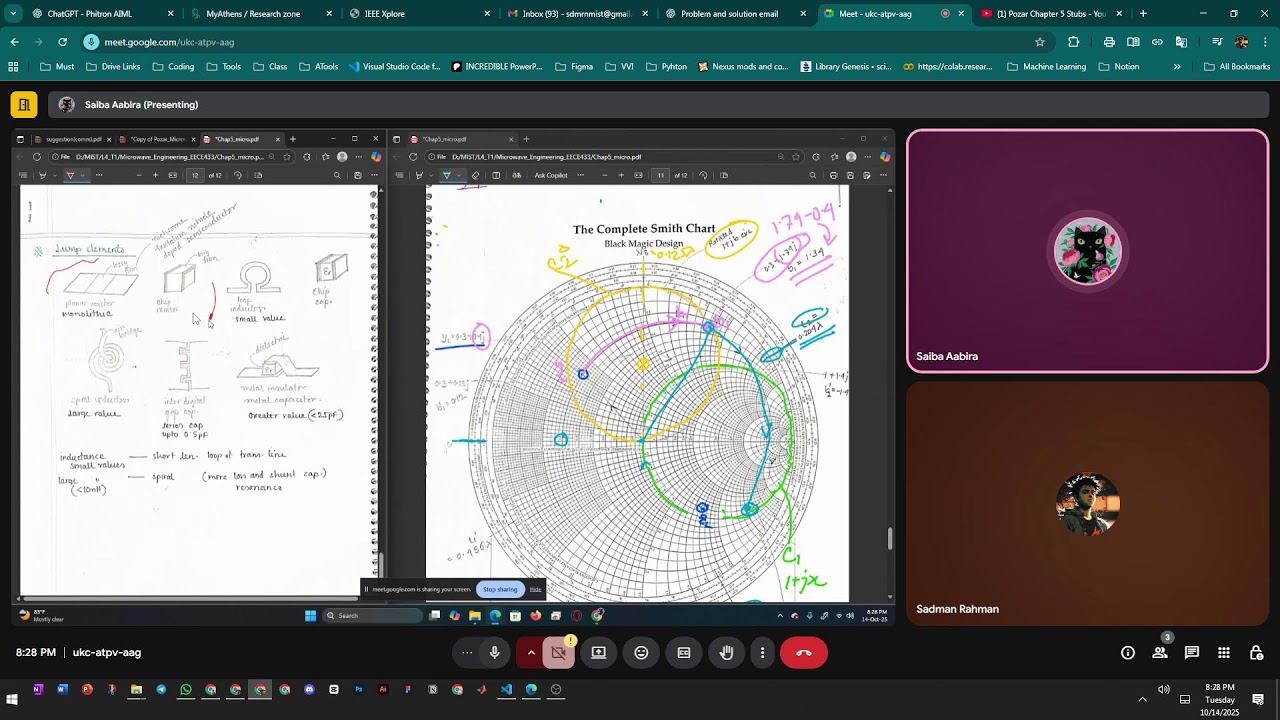This screenshot has height=720, width=1280.
Task: Open the Coding bookmark folder
Action: (173, 67)
